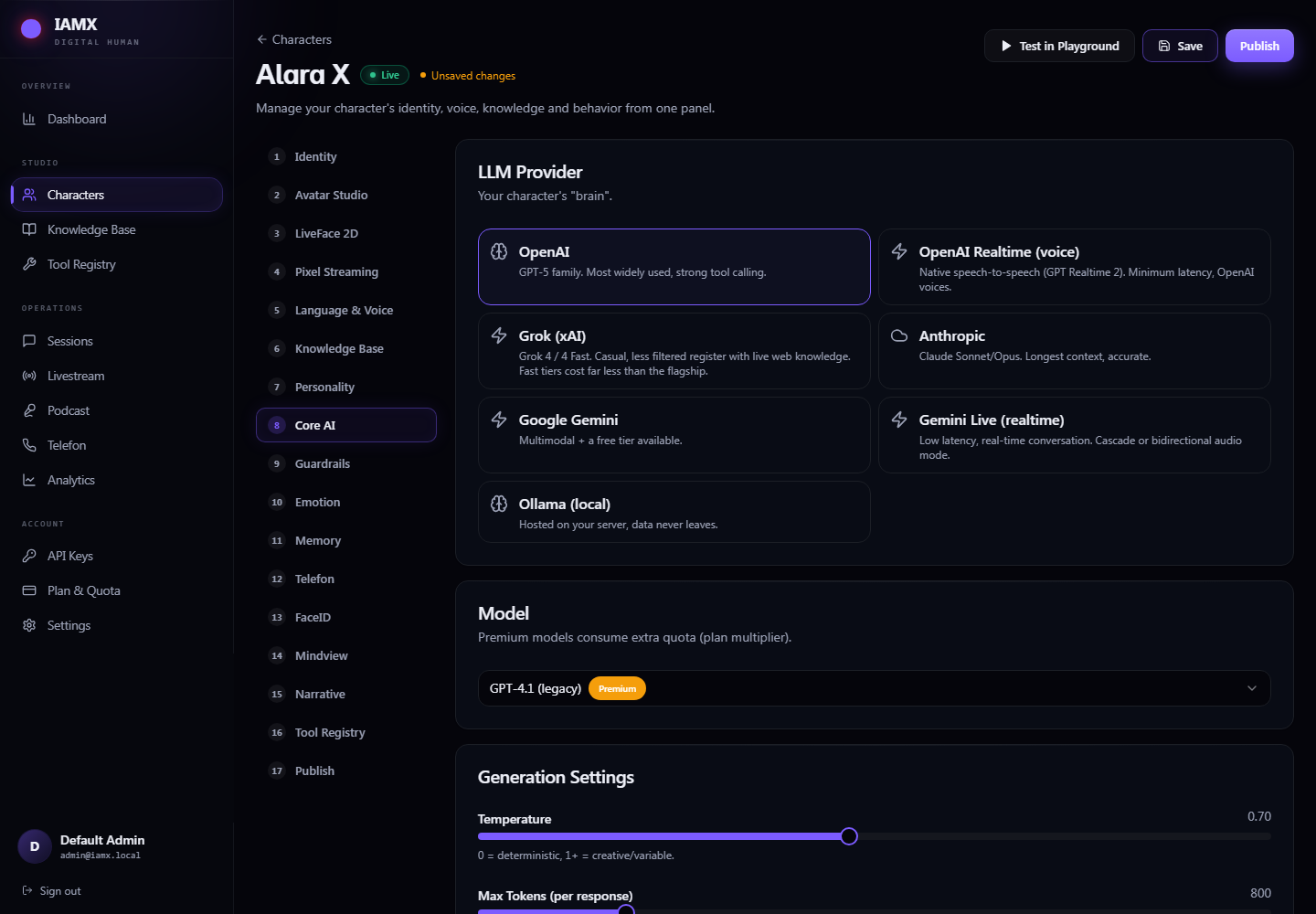Select step 8 Core AI
Image resolution: width=1316 pixels, height=914 pixels.
[x=345, y=425]
